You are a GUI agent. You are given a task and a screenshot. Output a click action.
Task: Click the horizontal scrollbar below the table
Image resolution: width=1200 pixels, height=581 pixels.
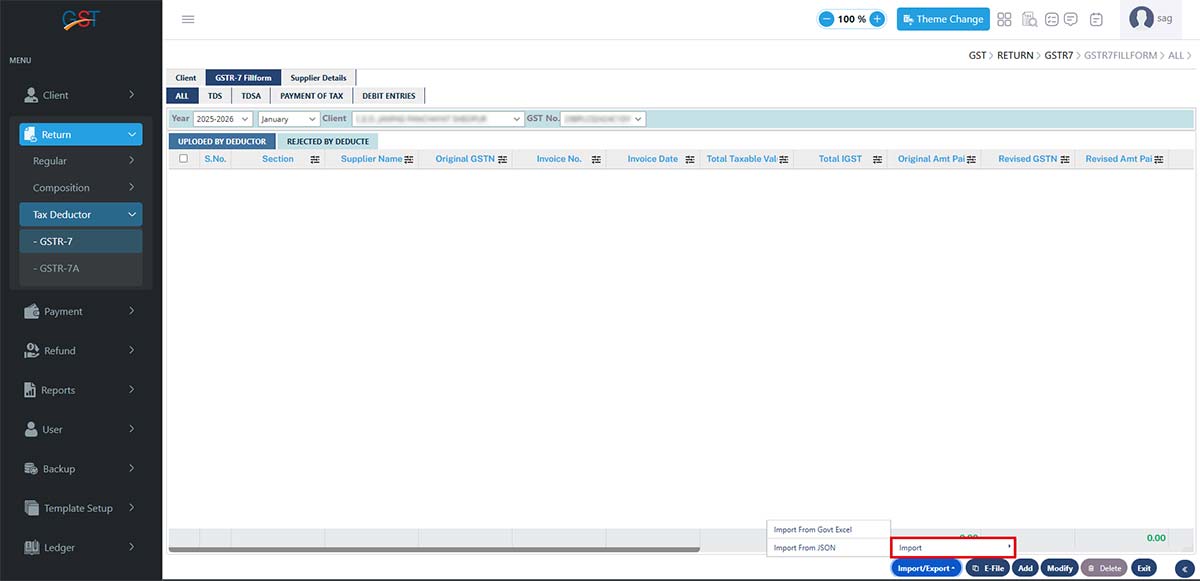tap(435, 550)
